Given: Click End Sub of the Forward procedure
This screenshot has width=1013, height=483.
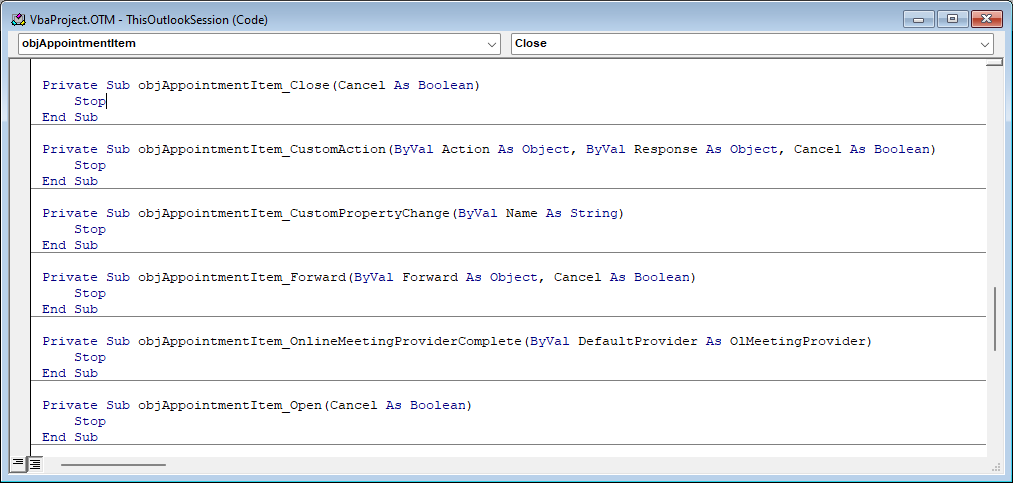Looking at the screenshot, I should coord(70,309).
